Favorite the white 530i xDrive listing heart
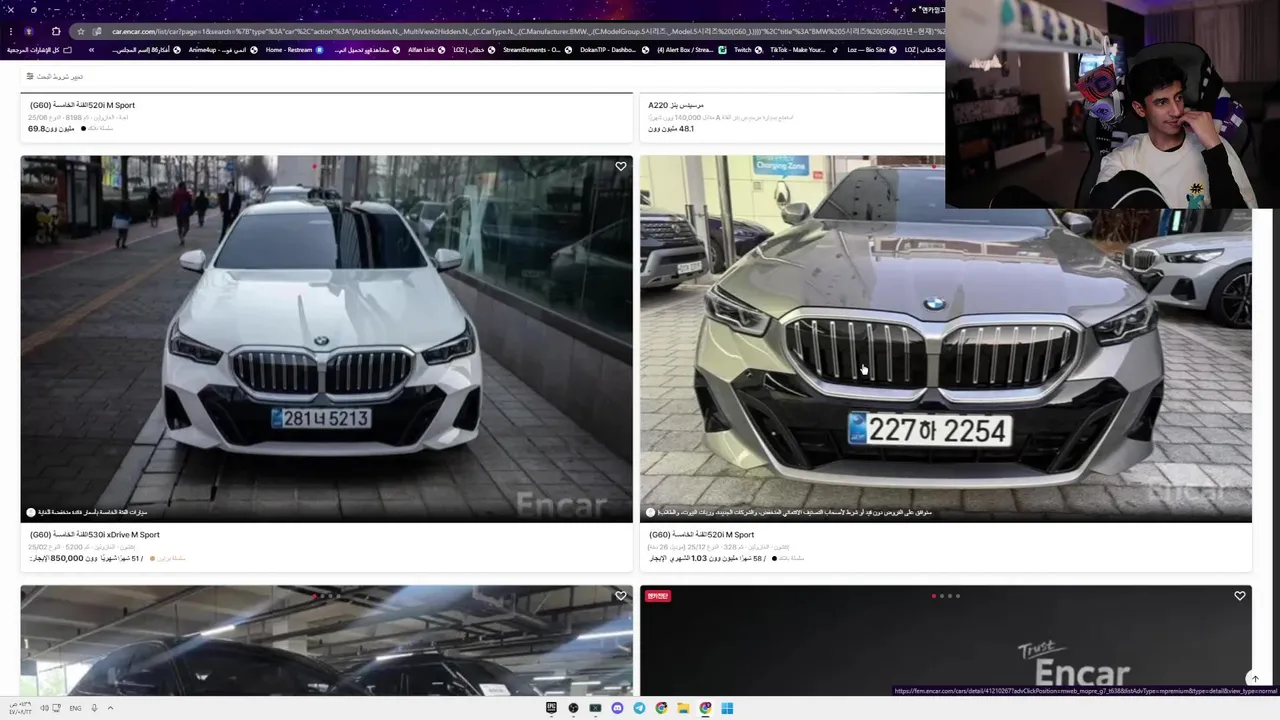Screen dimensions: 1280x720 (x=621, y=167)
